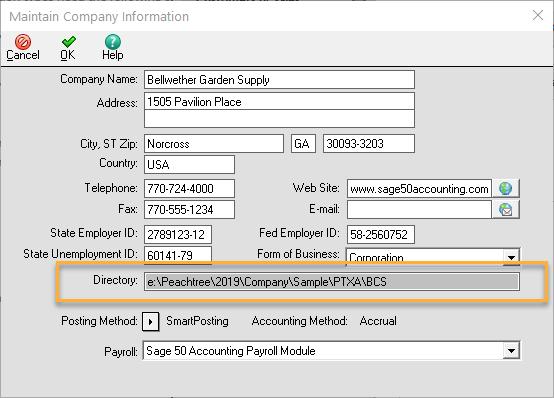The height and width of the screenshot is (398, 554).
Task: Click the State Employer ID field
Action: [x=178, y=234]
